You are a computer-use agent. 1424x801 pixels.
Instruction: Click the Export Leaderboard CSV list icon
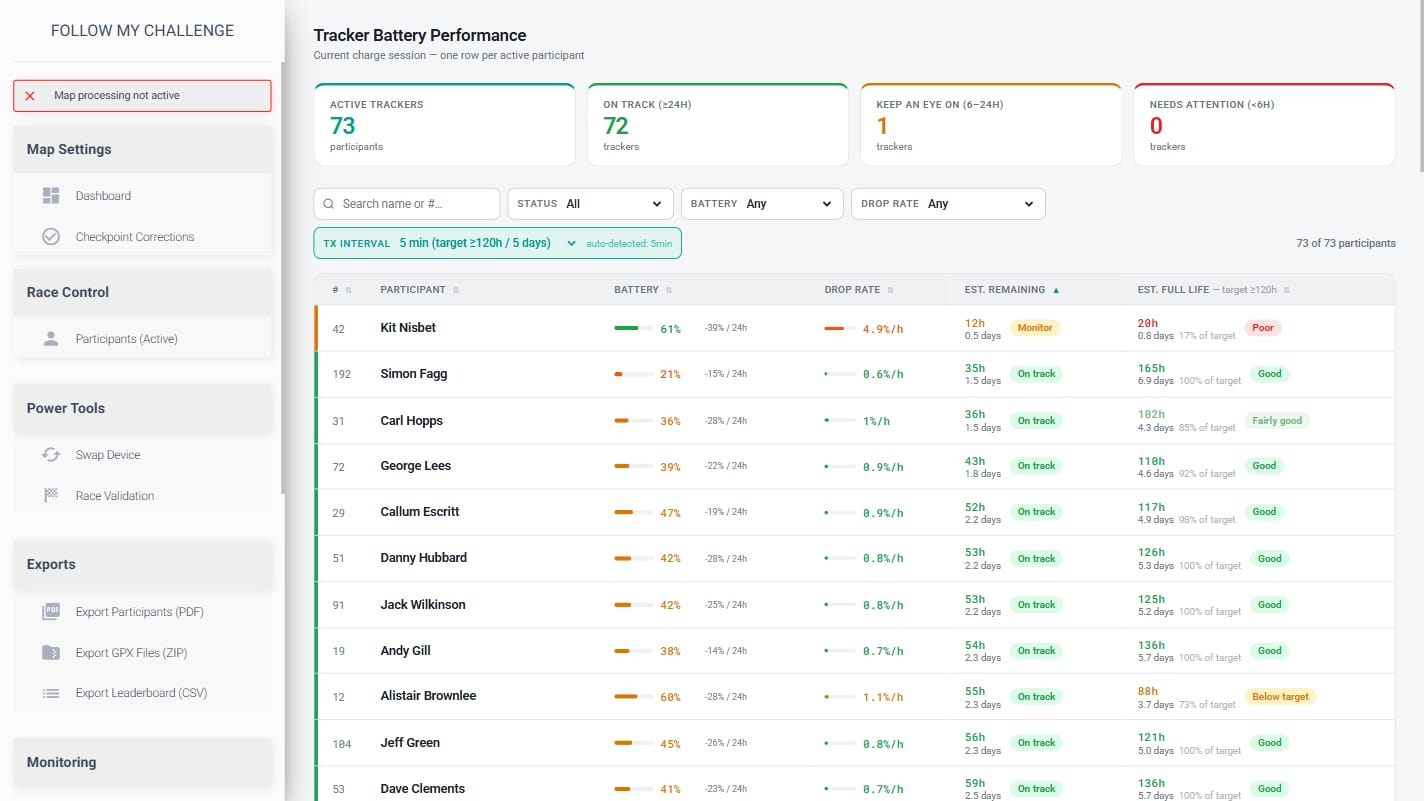[51, 693]
